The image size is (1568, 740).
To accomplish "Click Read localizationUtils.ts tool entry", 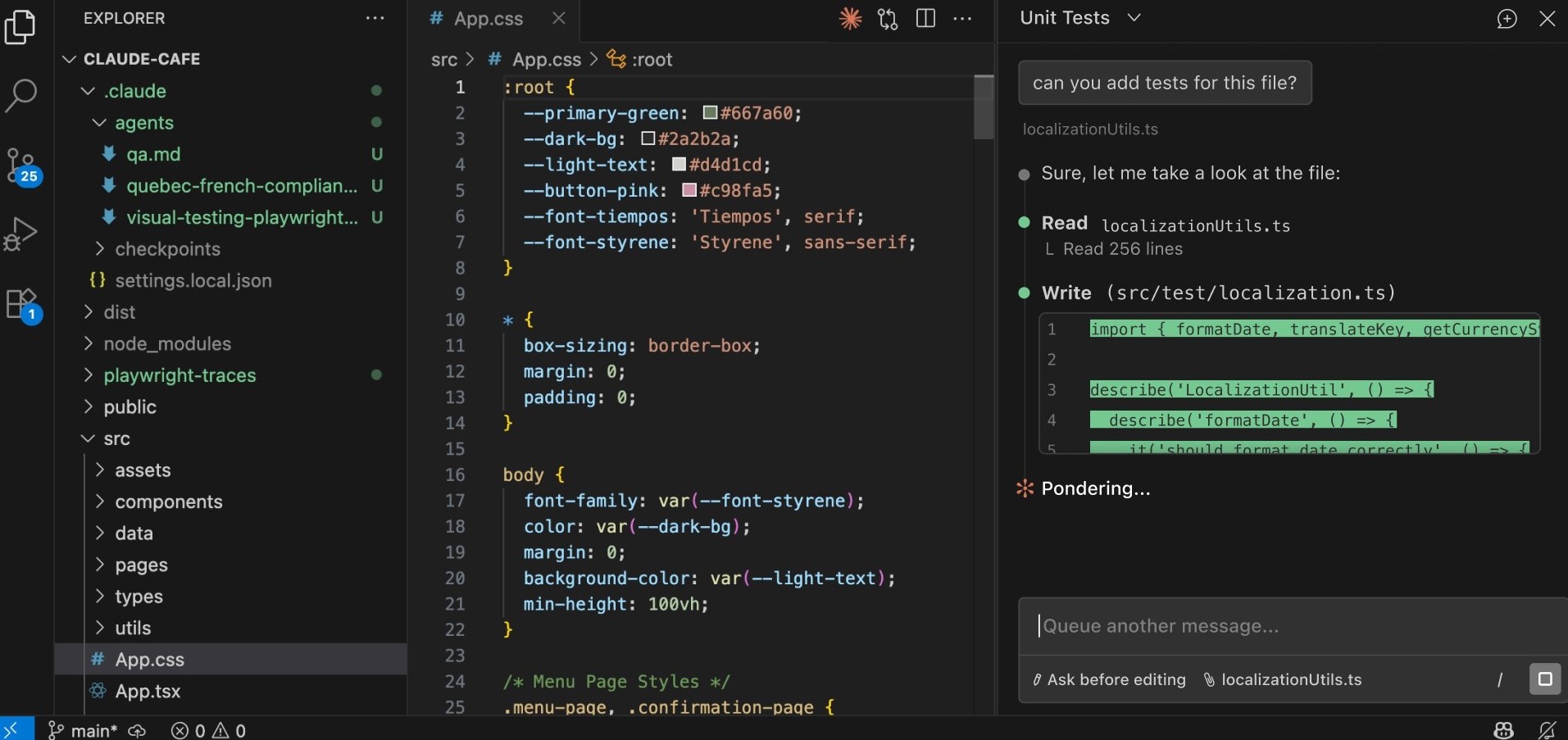I will (1166, 225).
